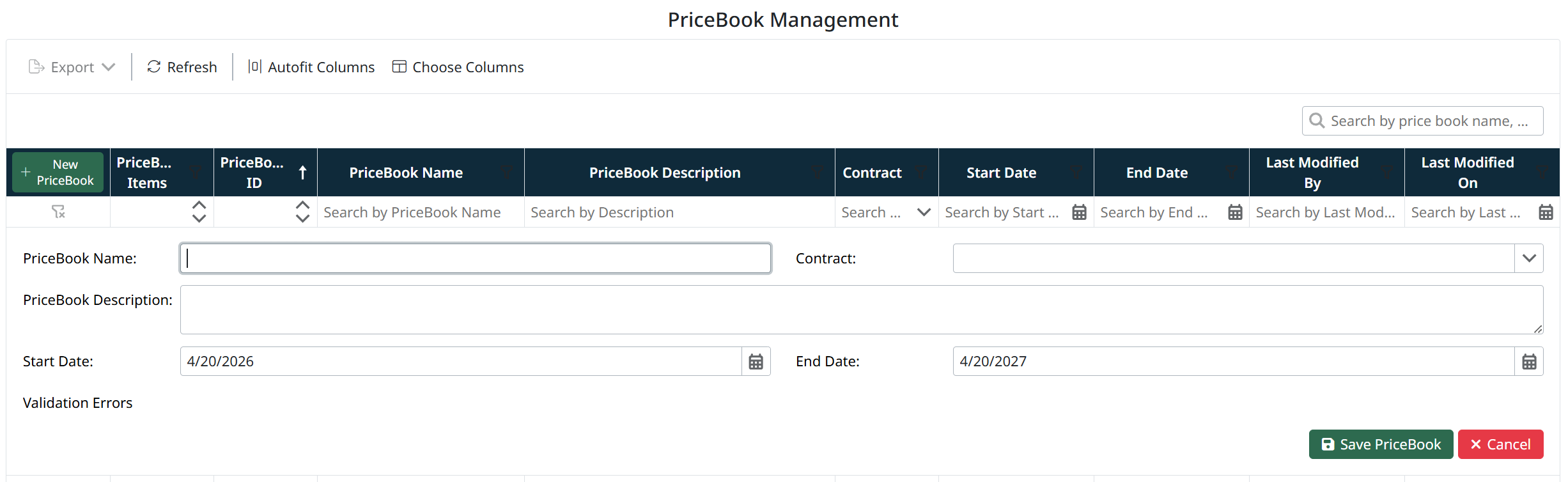Open Choose Columns from the toolbar

click(458, 67)
